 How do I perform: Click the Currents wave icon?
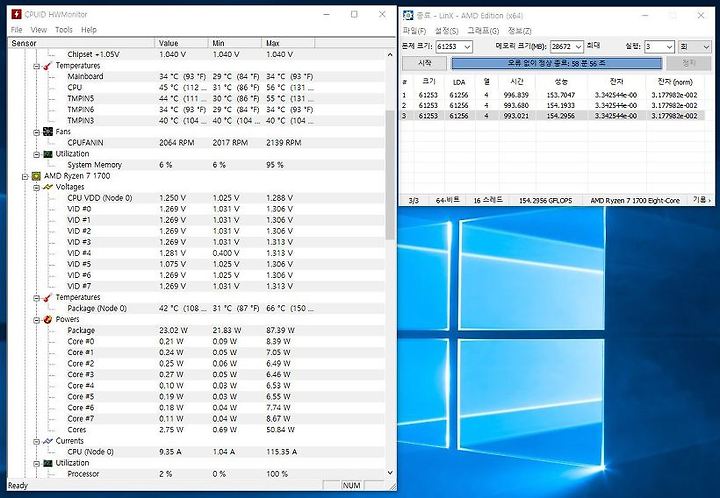point(48,441)
